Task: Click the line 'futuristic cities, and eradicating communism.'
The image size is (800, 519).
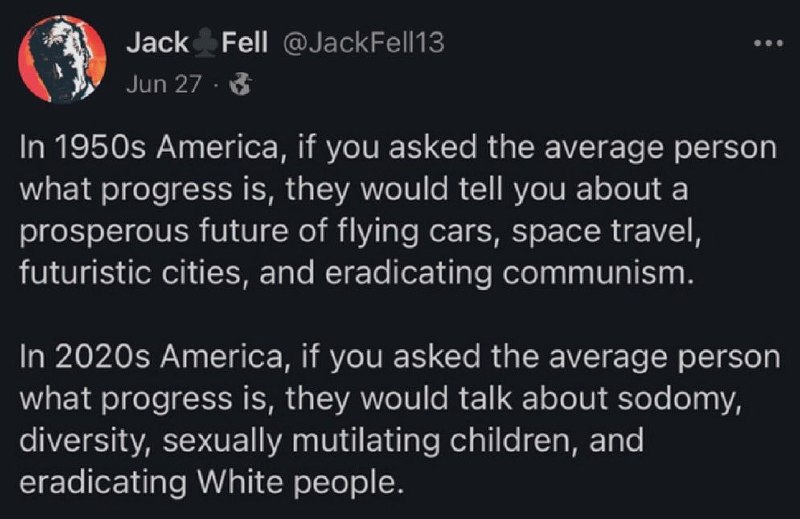Action: click(x=357, y=273)
